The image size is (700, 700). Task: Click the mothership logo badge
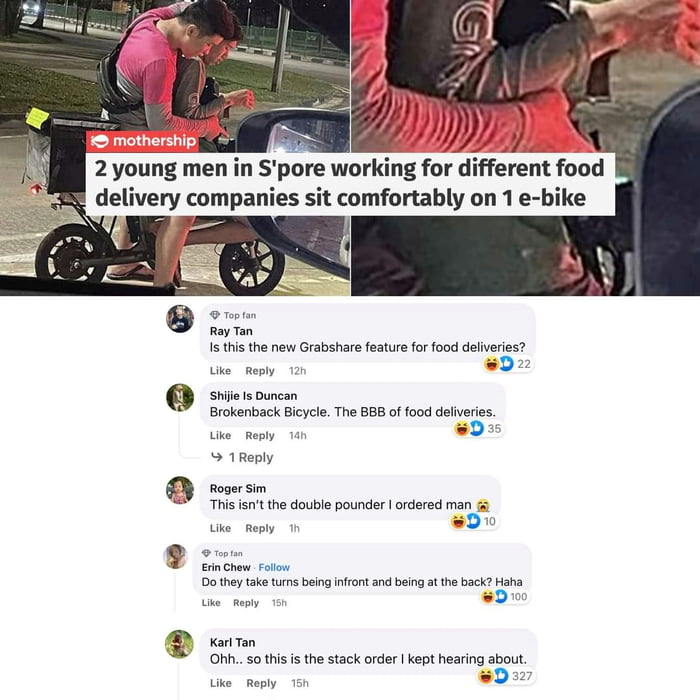pos(142,141)
